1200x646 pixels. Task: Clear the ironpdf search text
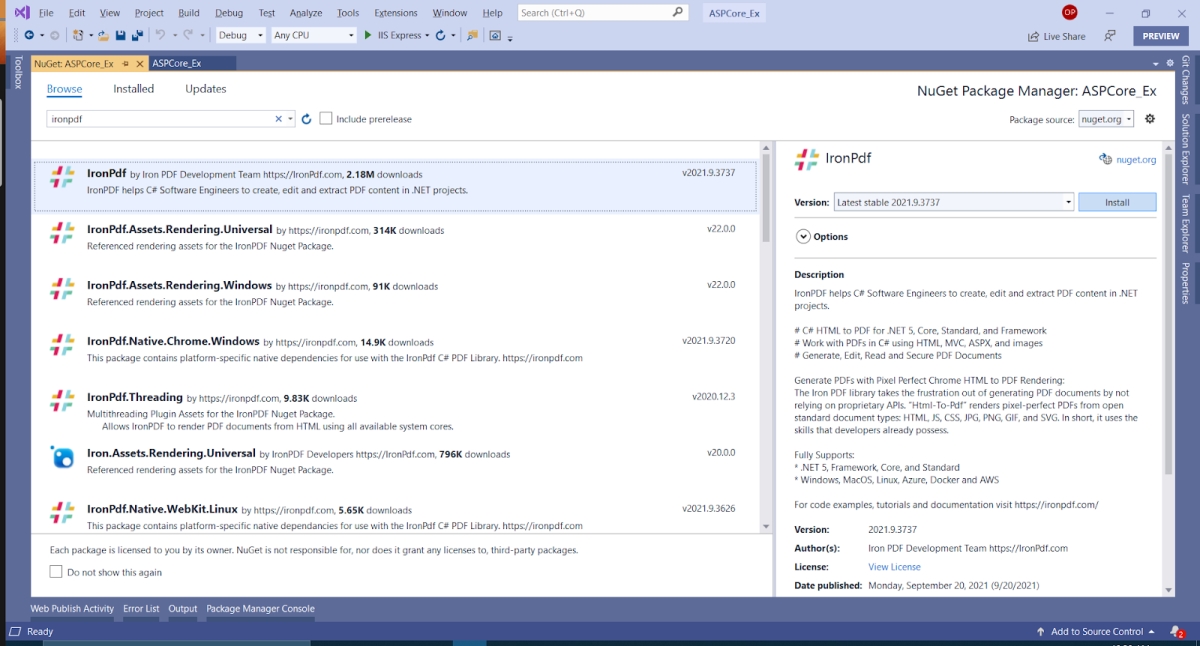[x=279, y=119]
